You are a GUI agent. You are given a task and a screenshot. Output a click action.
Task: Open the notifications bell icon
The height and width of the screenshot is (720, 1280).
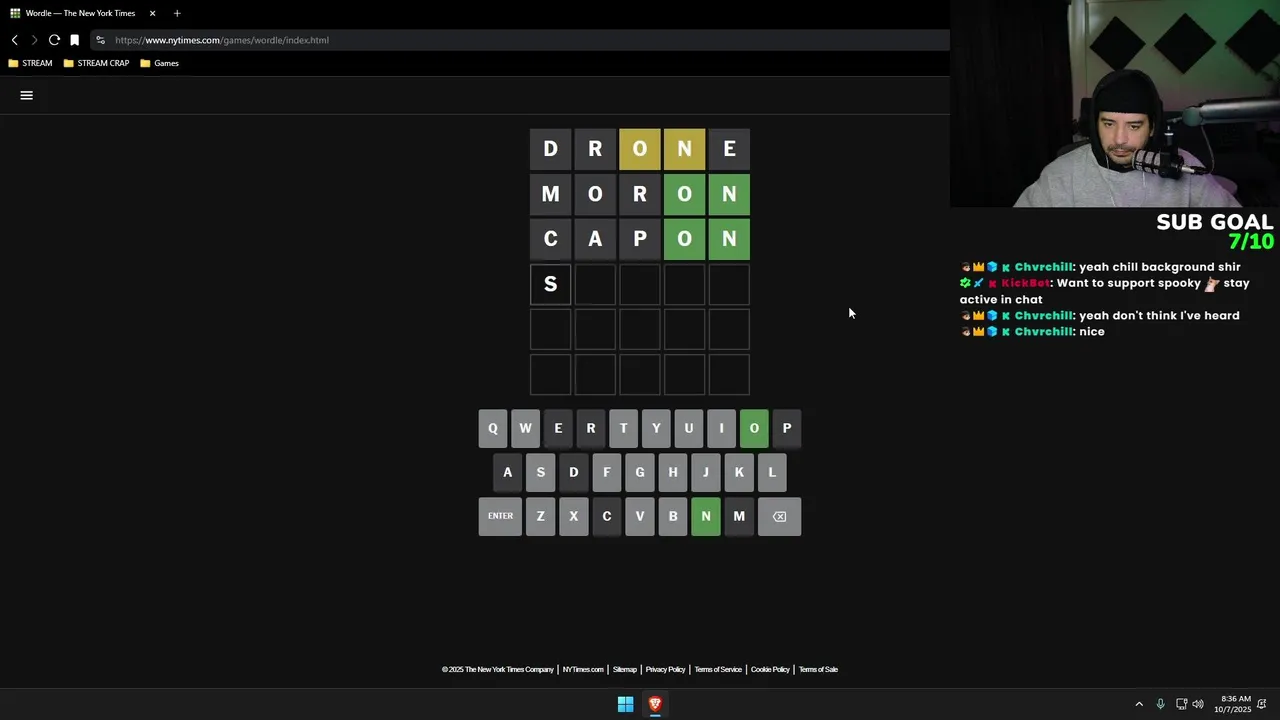1262,704
